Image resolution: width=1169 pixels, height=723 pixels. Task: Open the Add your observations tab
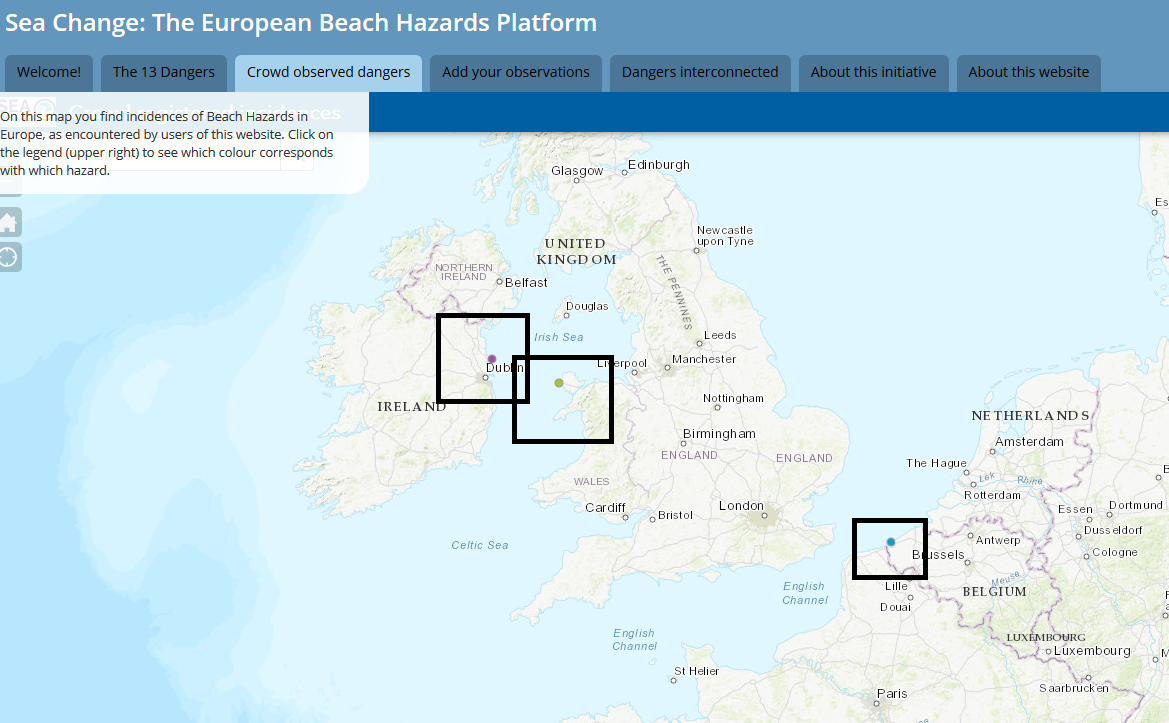[x=516, y=72]
